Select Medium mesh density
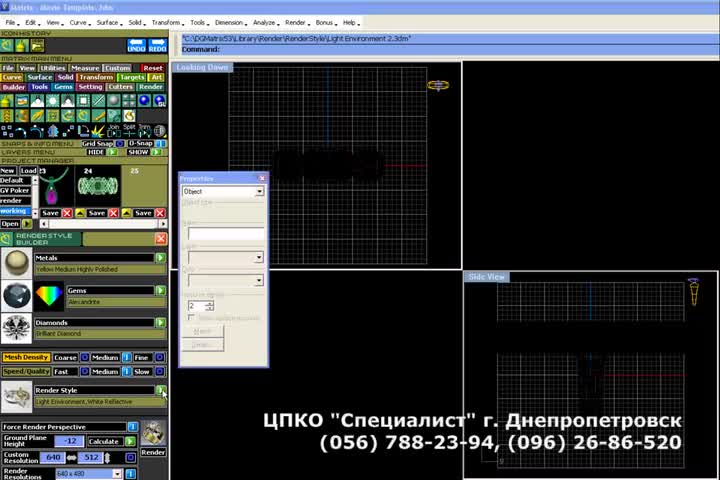This screenshot has width=720, height=480. pyautogui.click(x=126, y=357)
